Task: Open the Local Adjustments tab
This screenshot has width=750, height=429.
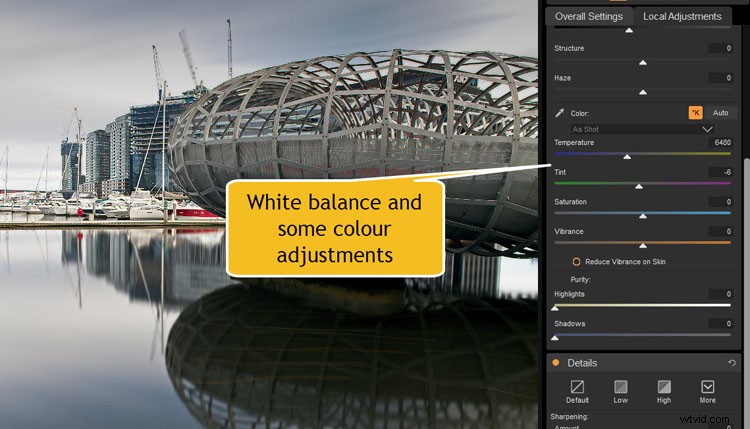Action: pyautogui.click(x=682, y=16)
